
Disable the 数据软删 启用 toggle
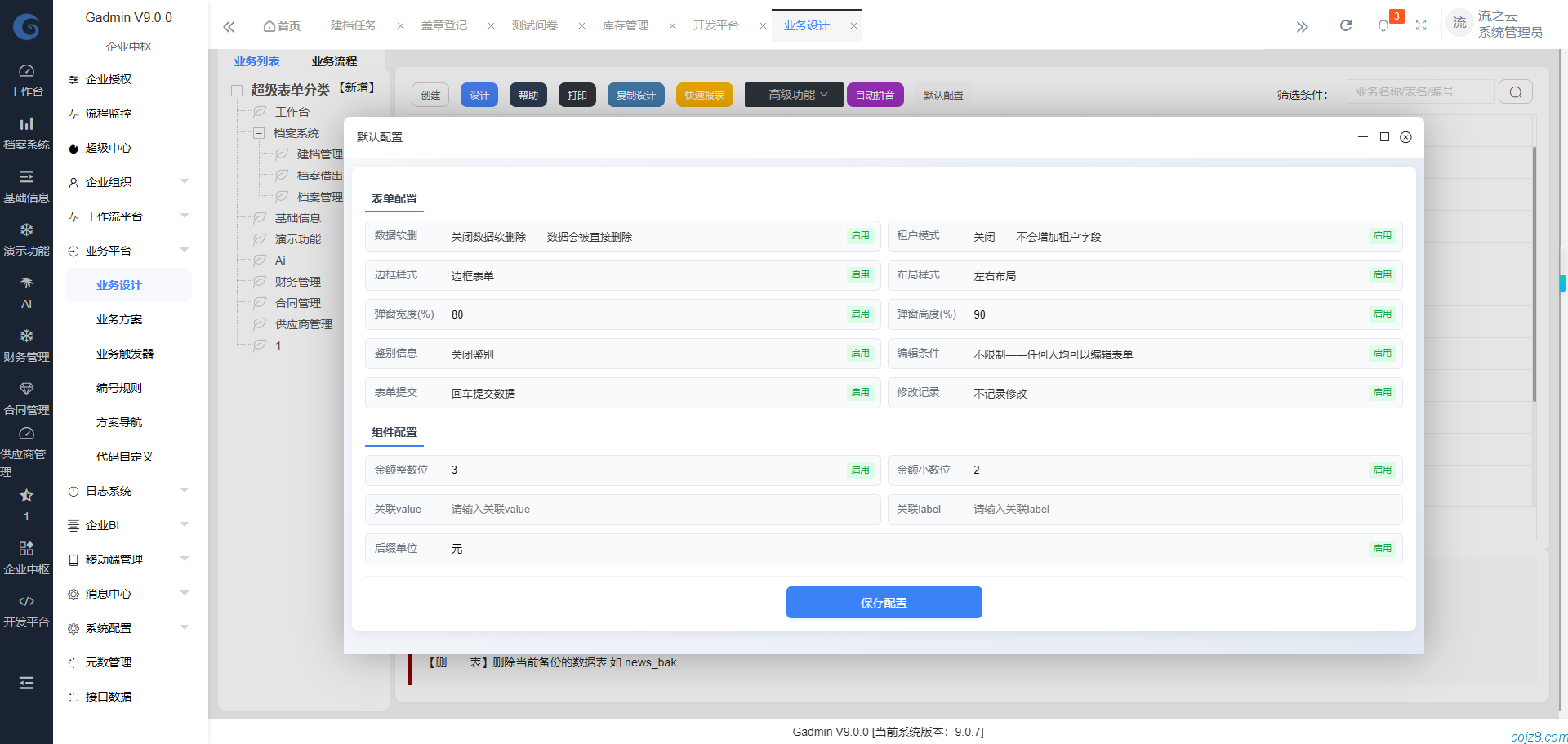[x=860, y=235]
